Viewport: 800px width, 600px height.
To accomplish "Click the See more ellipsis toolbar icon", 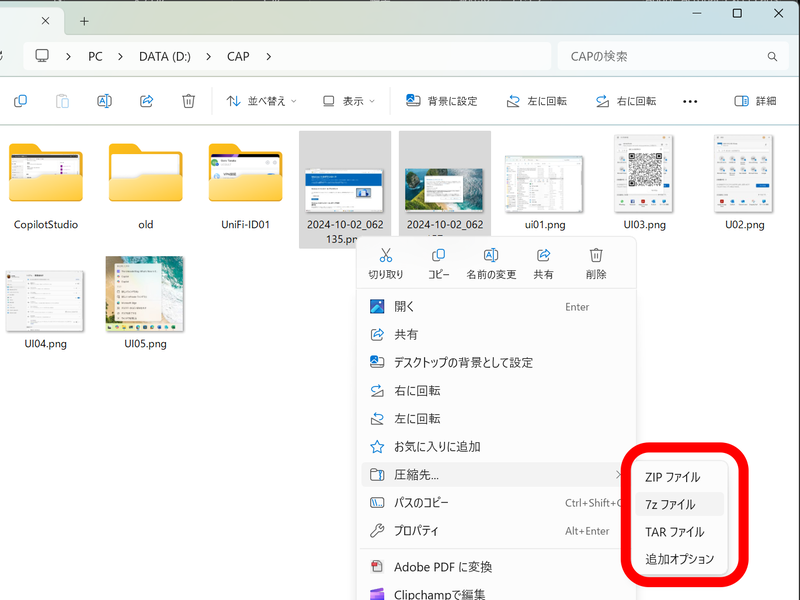I will click(x=689, y=101).
